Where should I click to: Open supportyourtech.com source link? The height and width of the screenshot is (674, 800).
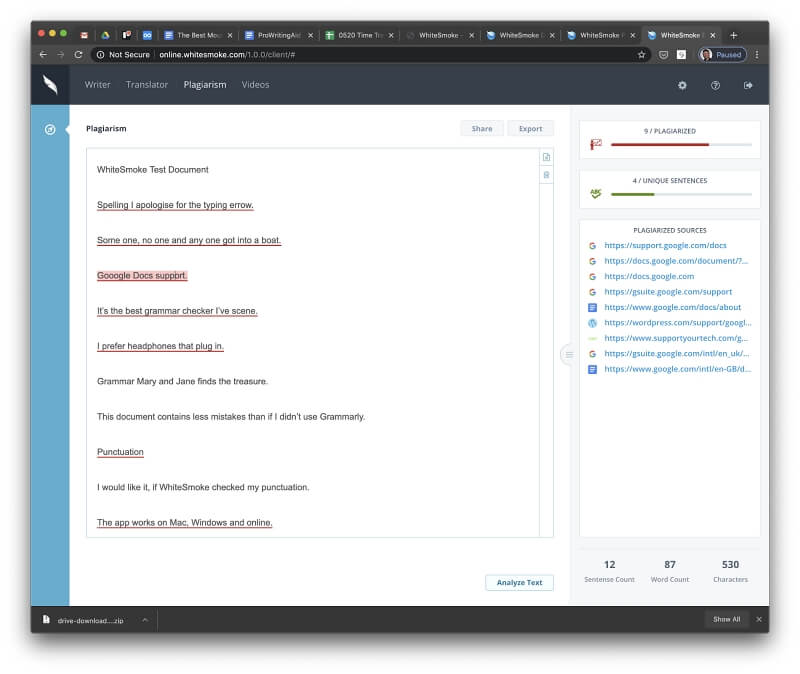(x=676, y=338)
